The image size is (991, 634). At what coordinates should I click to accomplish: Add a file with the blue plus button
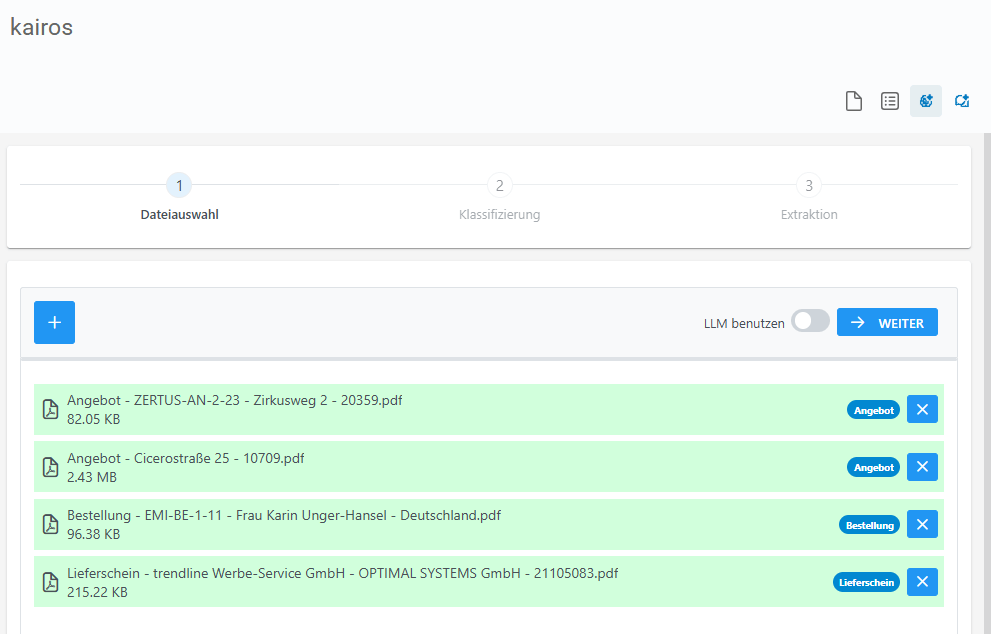[54, 322]
